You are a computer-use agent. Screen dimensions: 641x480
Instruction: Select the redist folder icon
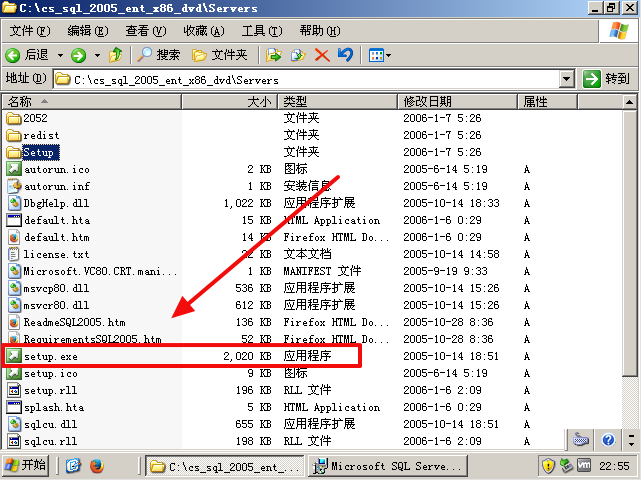pos(13,135)
